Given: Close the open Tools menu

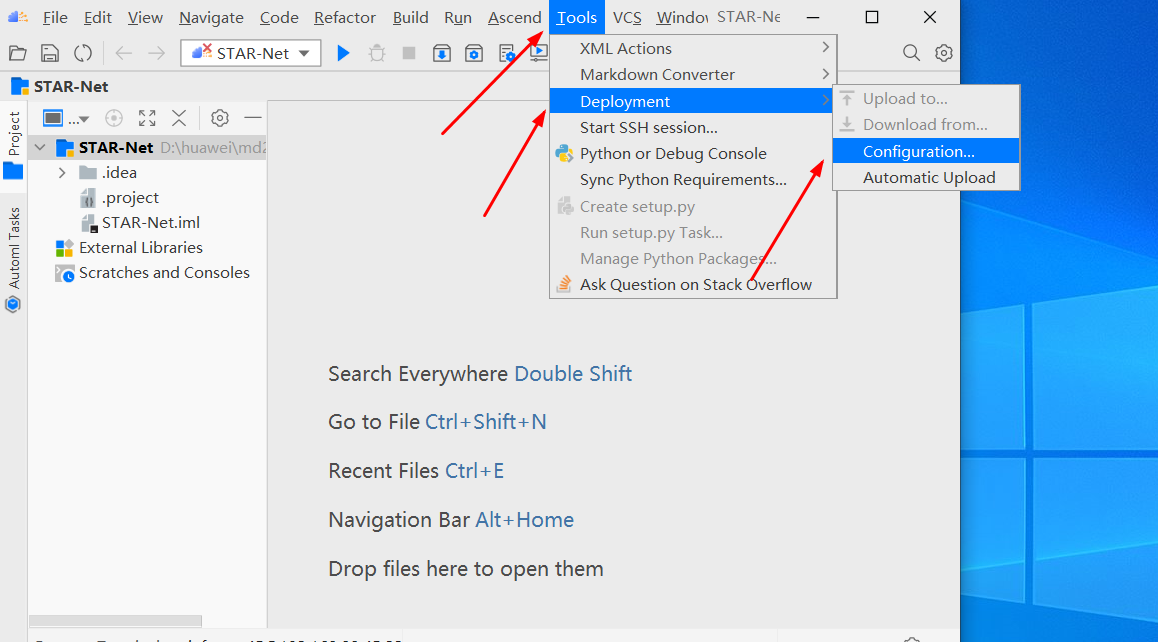Looking at the screenshot, I should pyautogui.click(x=577, y=17).
